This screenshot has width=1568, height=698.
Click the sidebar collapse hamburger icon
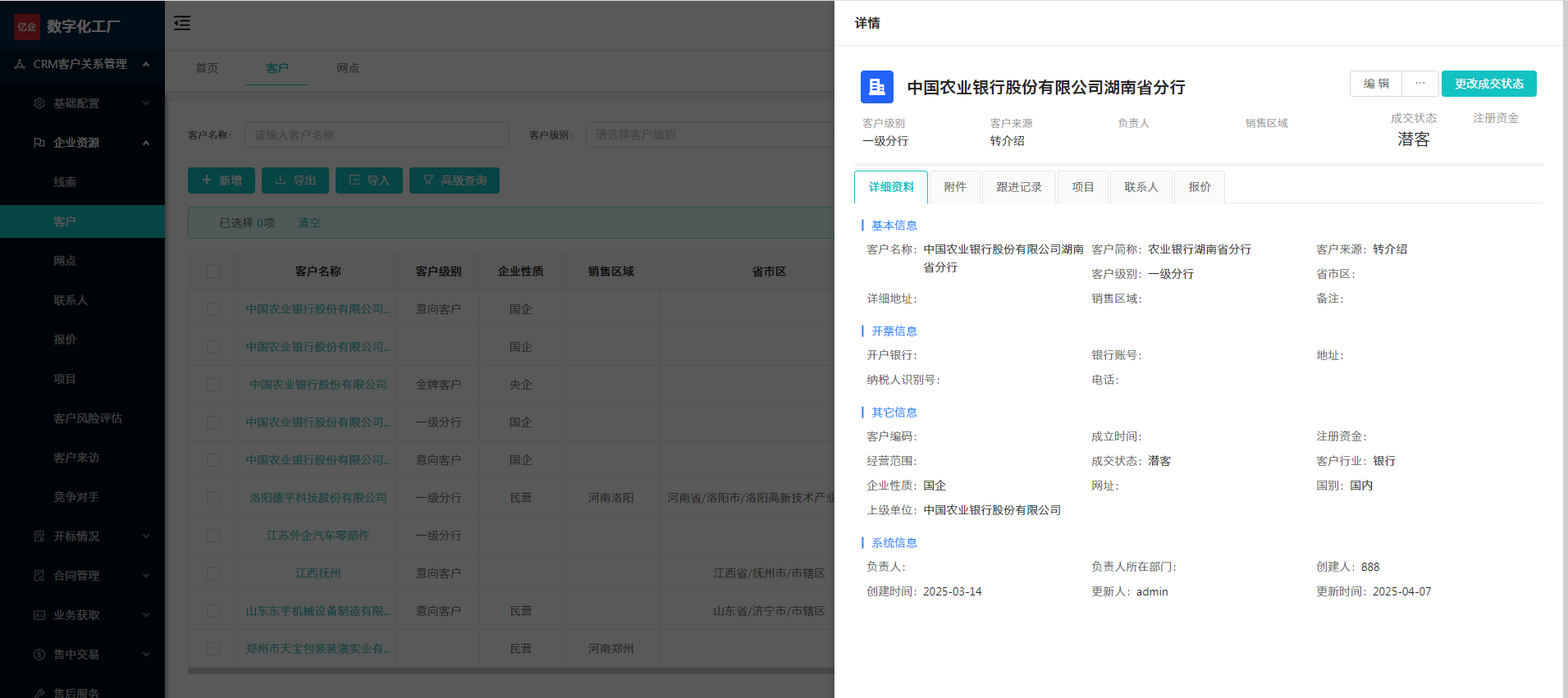(182, 23)
